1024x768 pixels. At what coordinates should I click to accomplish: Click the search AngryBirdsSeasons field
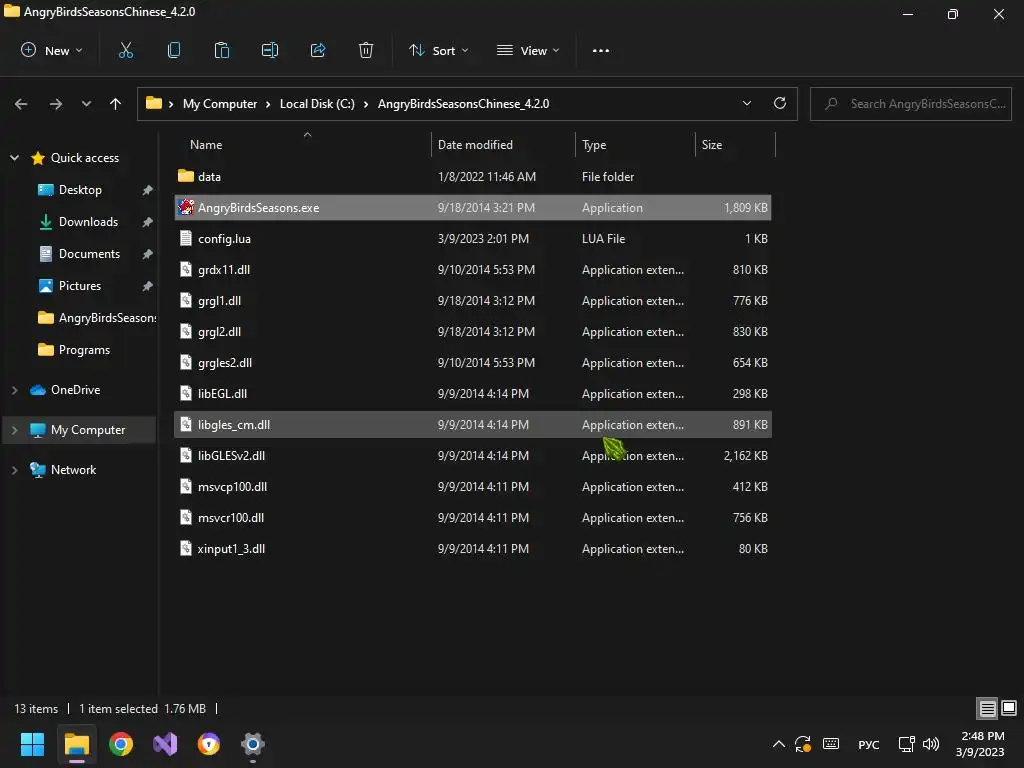[x=911, y=104]
